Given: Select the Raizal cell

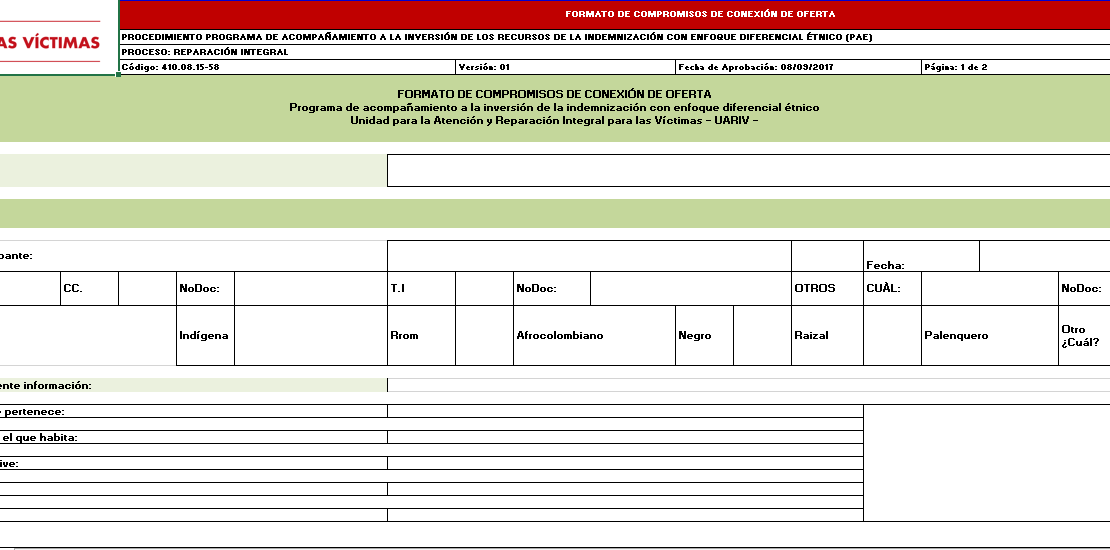Looking at the screenshot, I should pyautogui.click(x=828, y=336).
